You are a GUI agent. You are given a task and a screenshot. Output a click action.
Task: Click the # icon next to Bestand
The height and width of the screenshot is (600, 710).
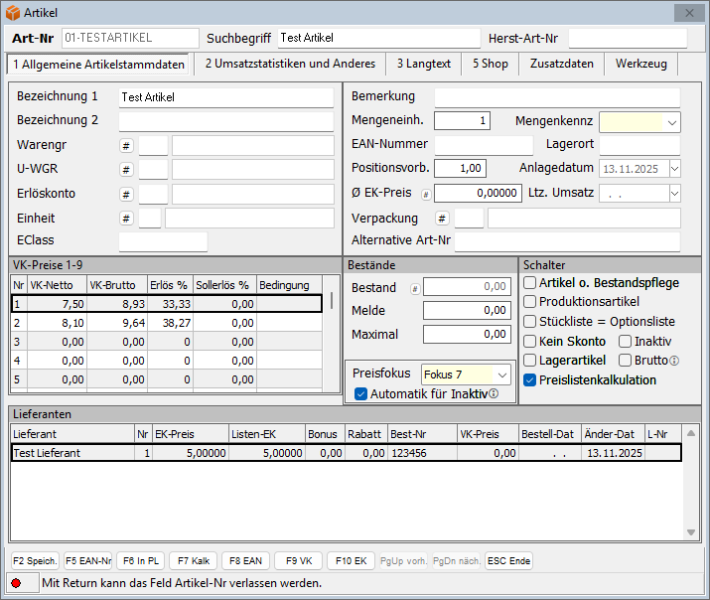tap(415, 288)
